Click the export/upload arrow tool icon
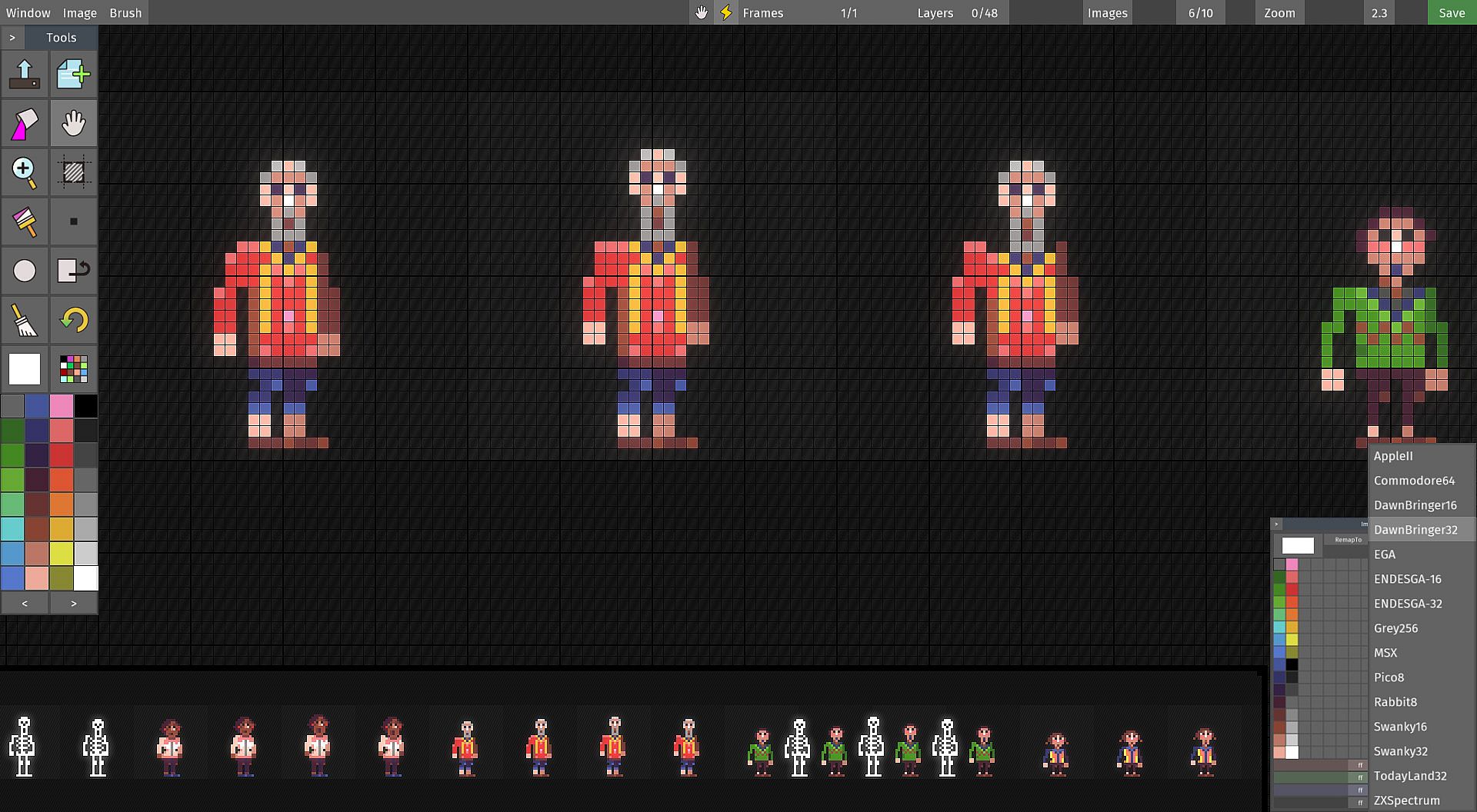 [25, 75]
